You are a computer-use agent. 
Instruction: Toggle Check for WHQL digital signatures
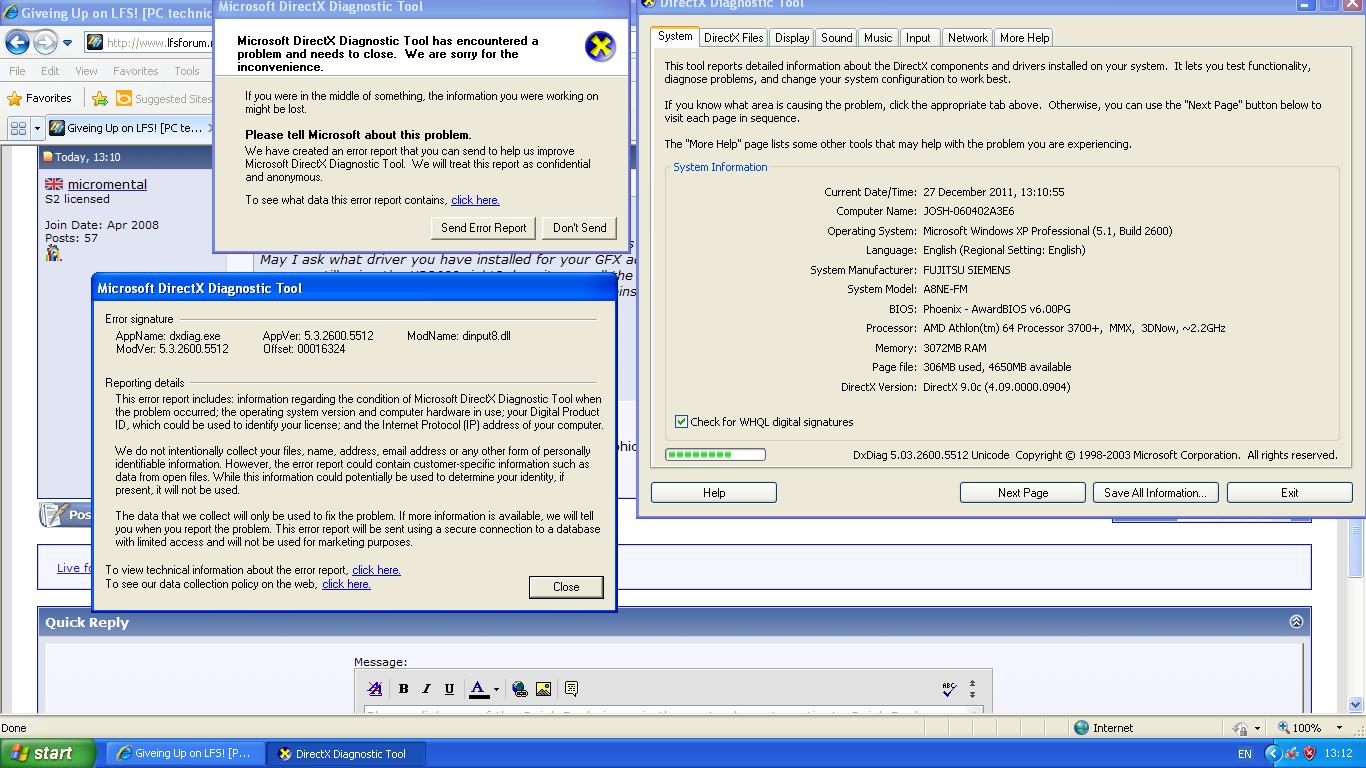coord(681,422)
